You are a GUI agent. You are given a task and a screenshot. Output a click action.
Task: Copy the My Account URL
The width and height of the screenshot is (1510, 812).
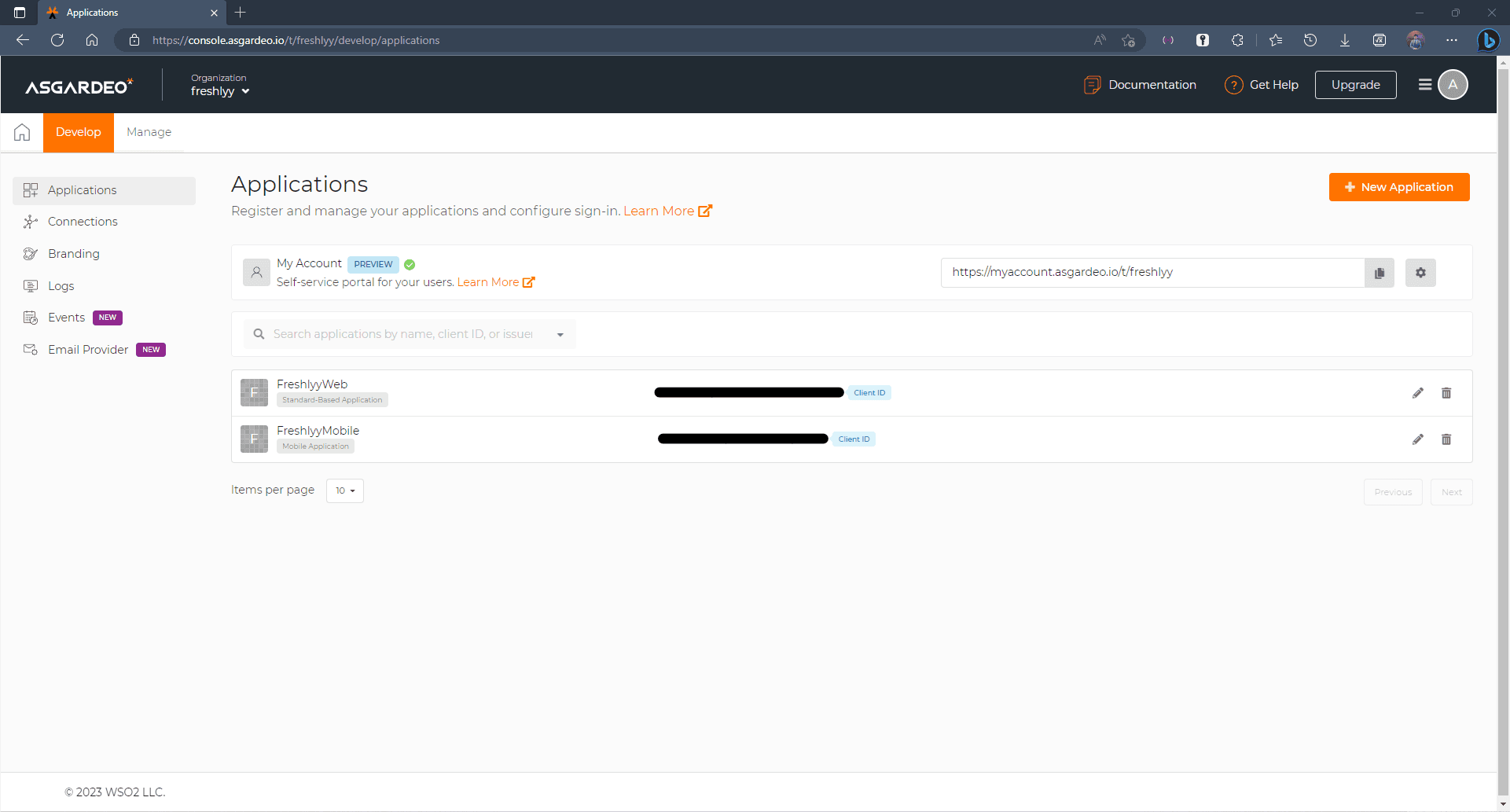point(1380,273)
